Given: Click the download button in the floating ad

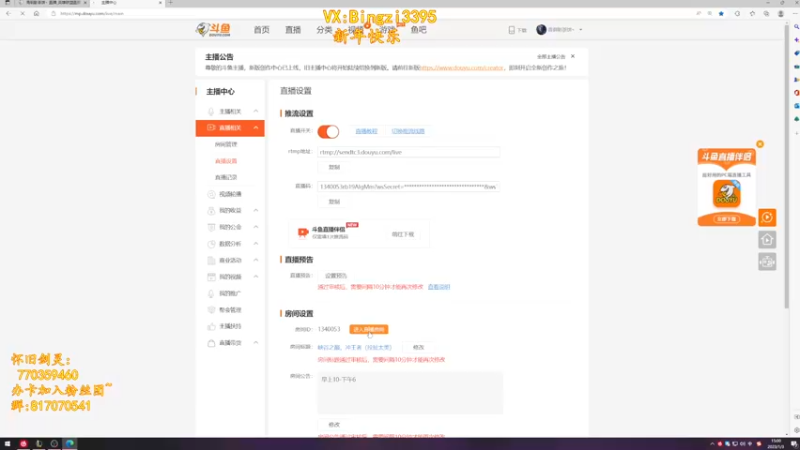Looking at the screenshot, I should point(727,219).
